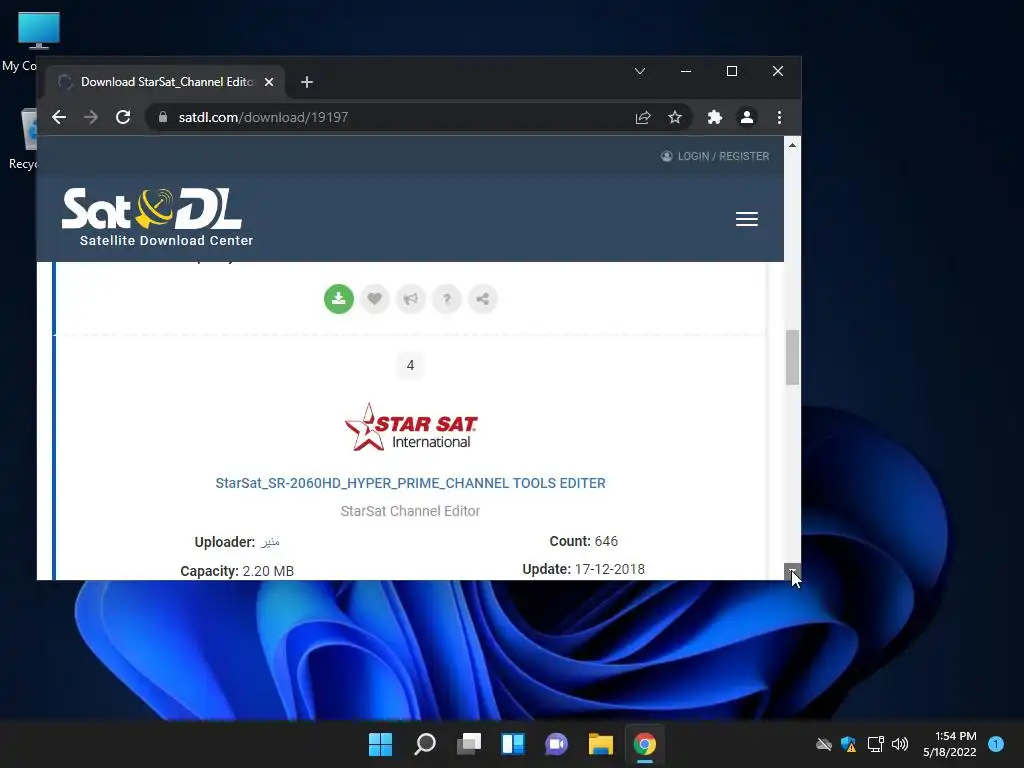1024x768 pixels.
Task: Open the StarSat_SR-2060HD_HYPER_PRIME link
Action: point(410,483)
